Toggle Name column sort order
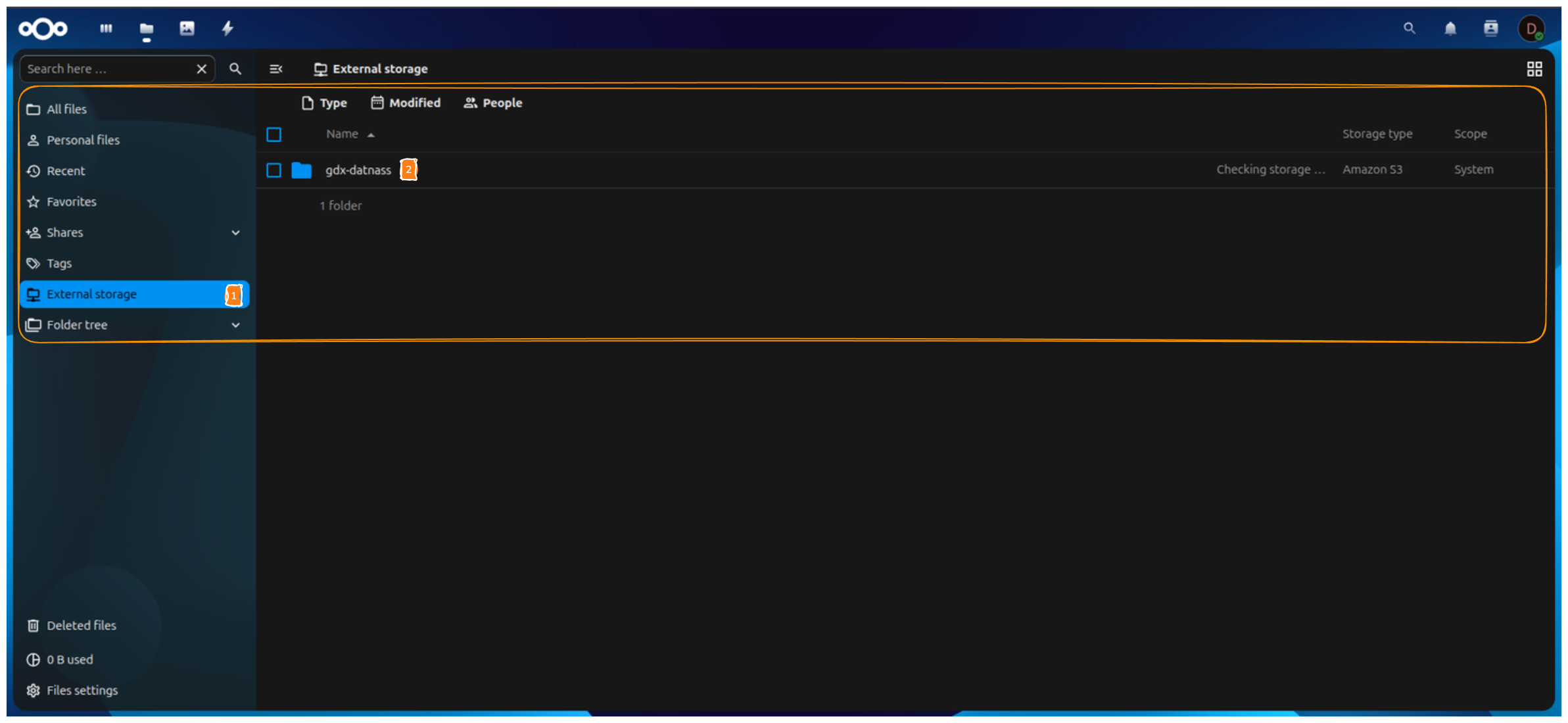Viewport: 1568px width, 723px height. (349, 134)
